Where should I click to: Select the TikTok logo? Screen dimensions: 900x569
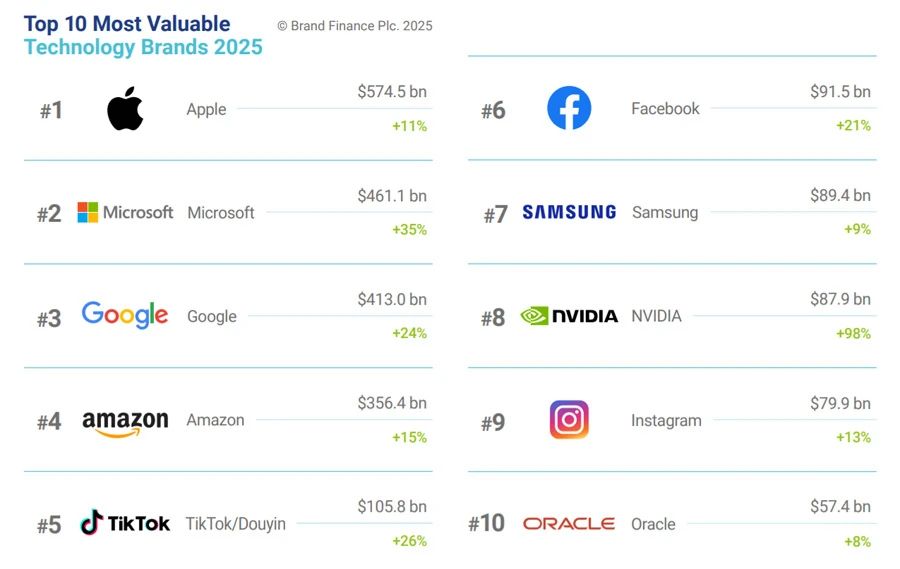pyautogui.click(x=125, y=522)
